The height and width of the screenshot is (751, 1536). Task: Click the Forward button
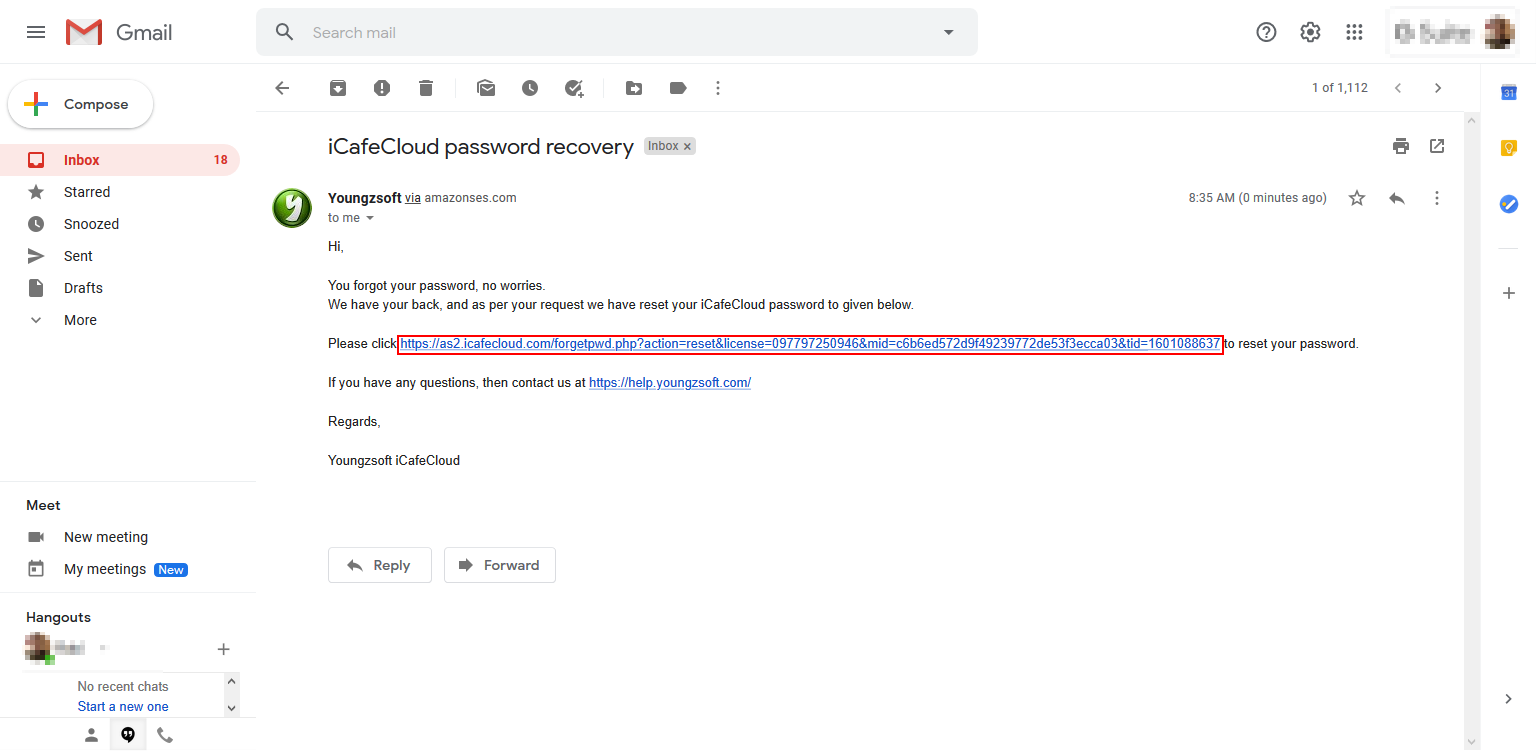(x=500, y=565)
